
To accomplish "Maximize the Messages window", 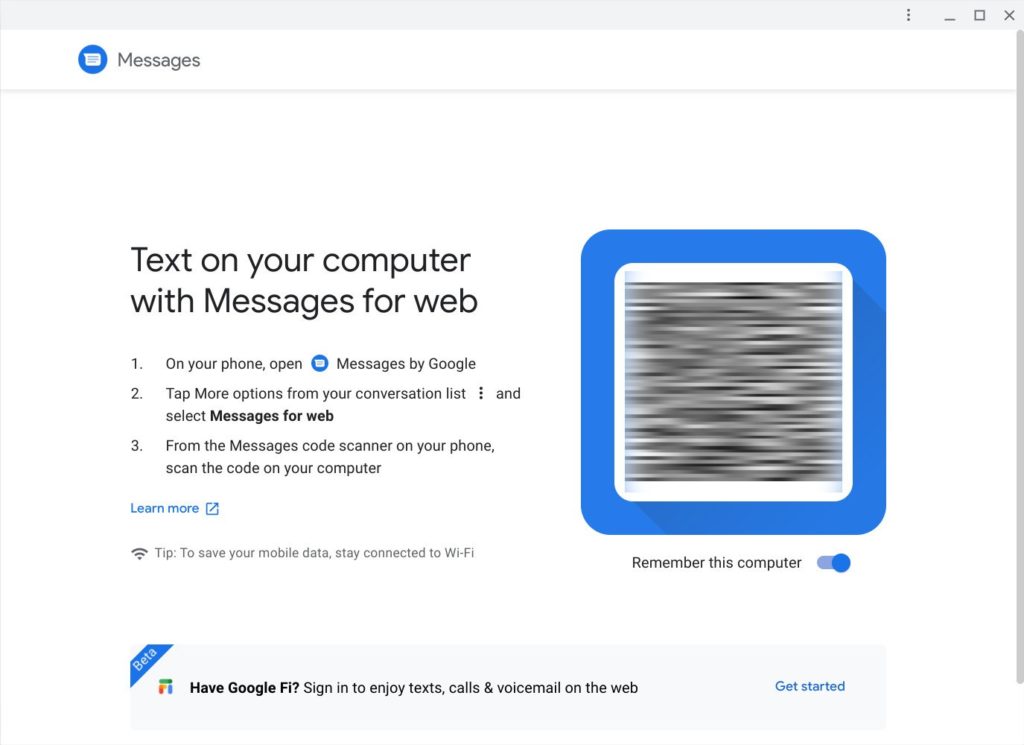I will 980,15.
